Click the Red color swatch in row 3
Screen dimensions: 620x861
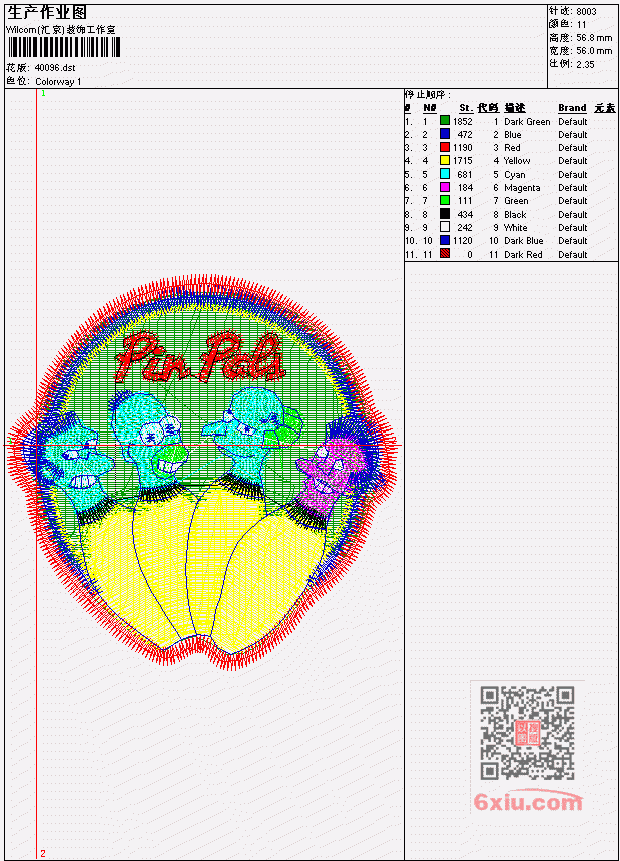pyautogui.click(x=445, y=147)
